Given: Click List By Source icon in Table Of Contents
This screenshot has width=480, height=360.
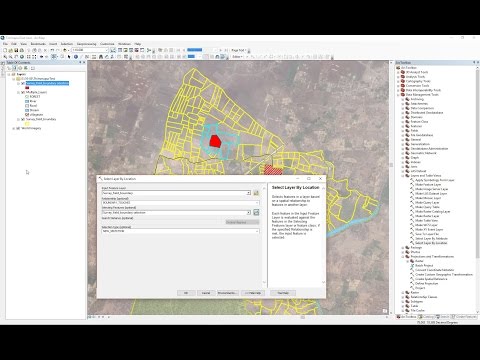Looking at the screenshot, I should pyautogui.click(x=15, y=68).
